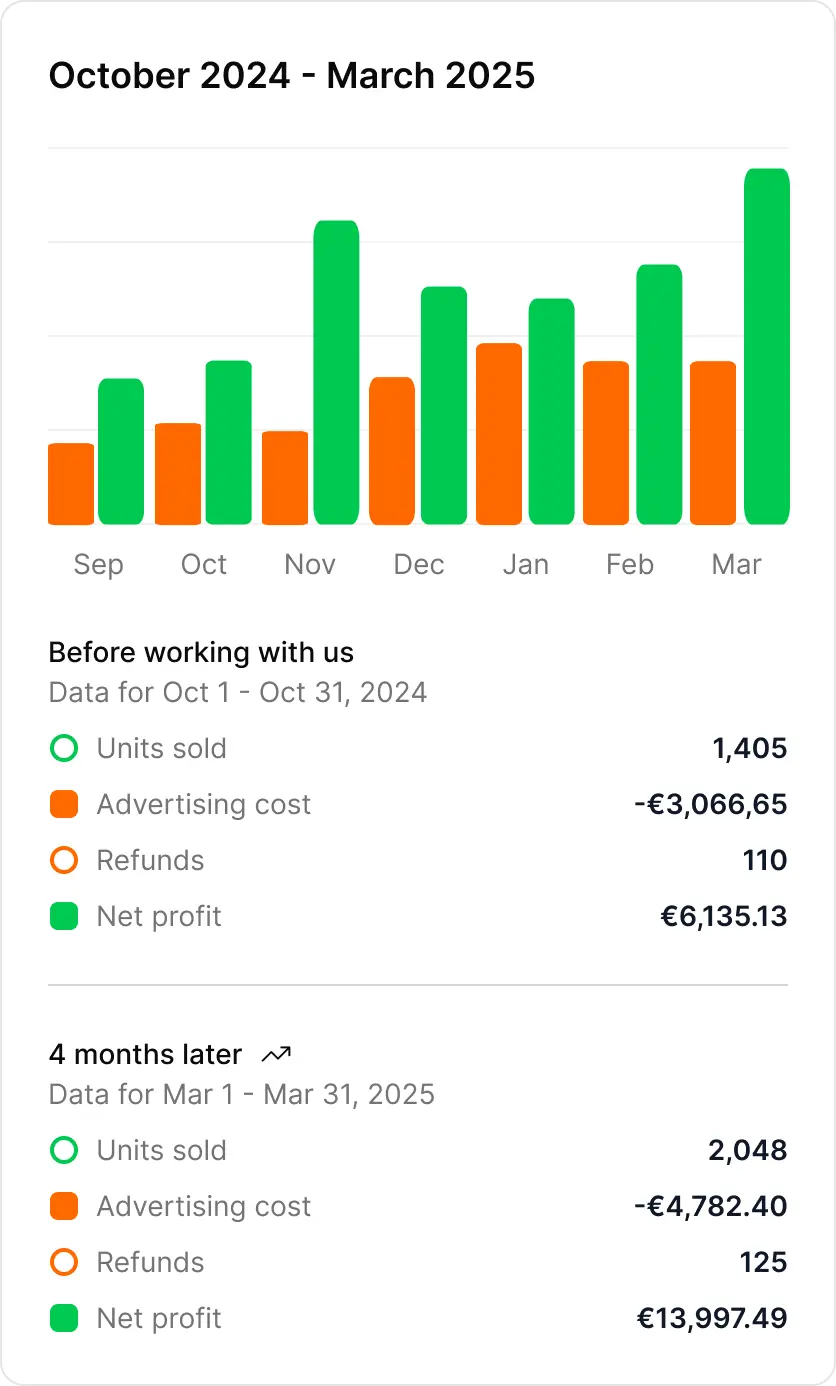Click the '4 months later' heading
Screen dimensions: 836x1386
coord(145,1054)
